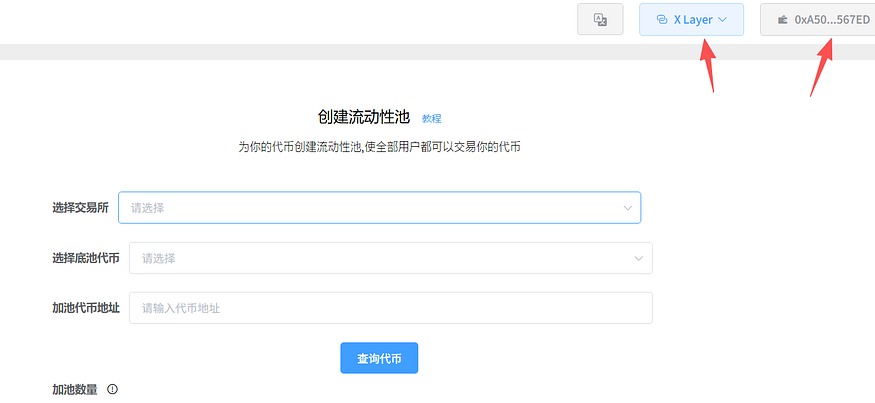Open the wallet address 0xA50...567ED button
Viewport: 875px width, 403px height.
pyautogui.click(x=818, y=20)
